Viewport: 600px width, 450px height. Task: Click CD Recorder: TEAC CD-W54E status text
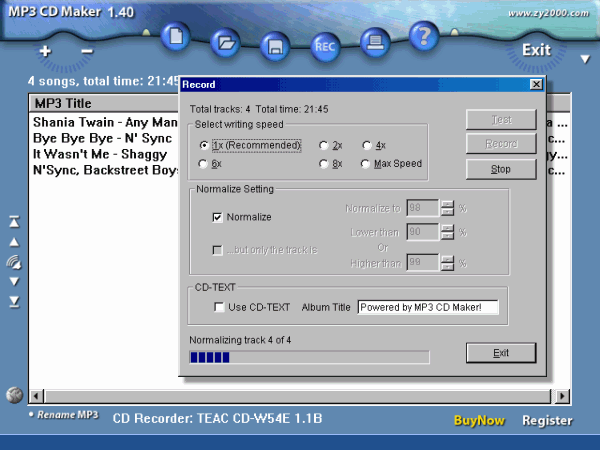[217, 419]
